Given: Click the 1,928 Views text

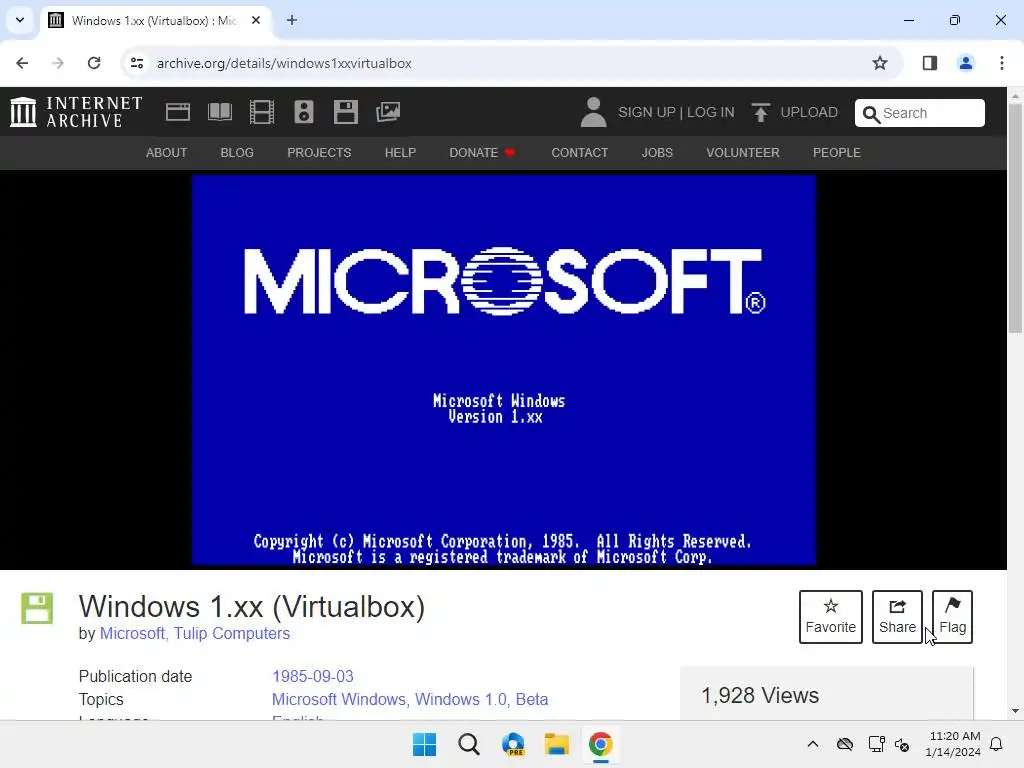Looking at the screenshot, I should [760, 696].
